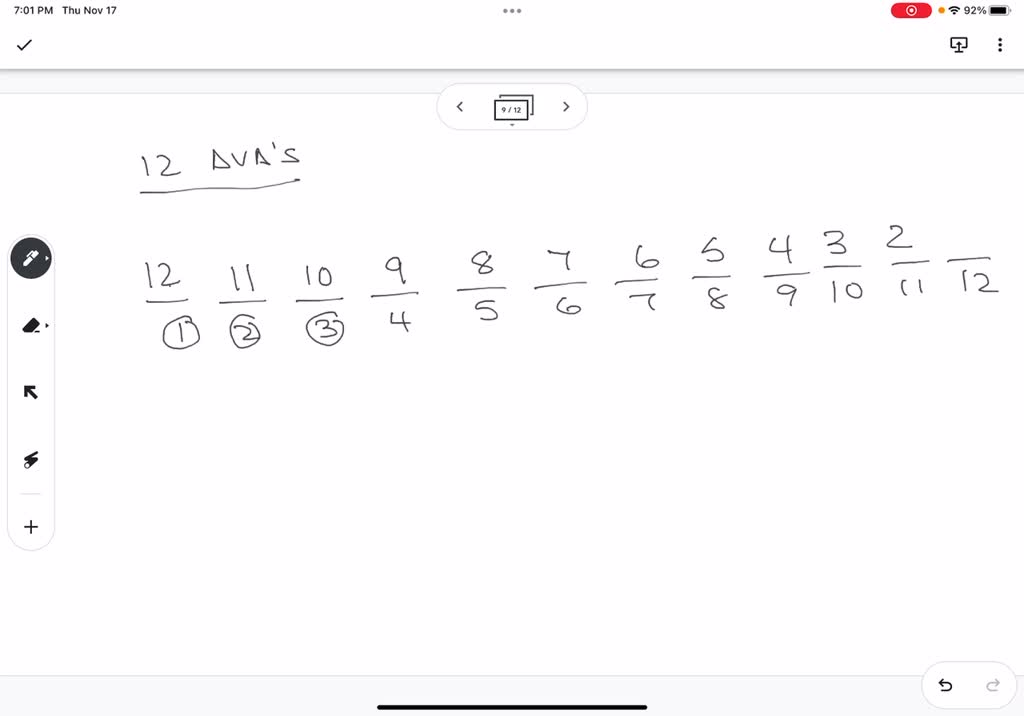
Task: Select the eraser tool
Action: click(x=31, y=325)
